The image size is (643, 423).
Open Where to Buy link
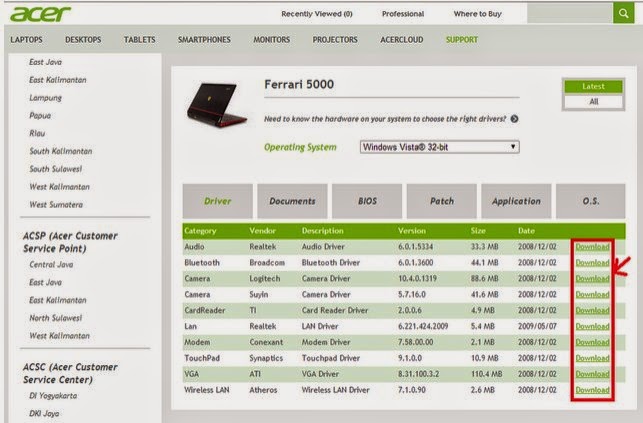click(477, 14)
